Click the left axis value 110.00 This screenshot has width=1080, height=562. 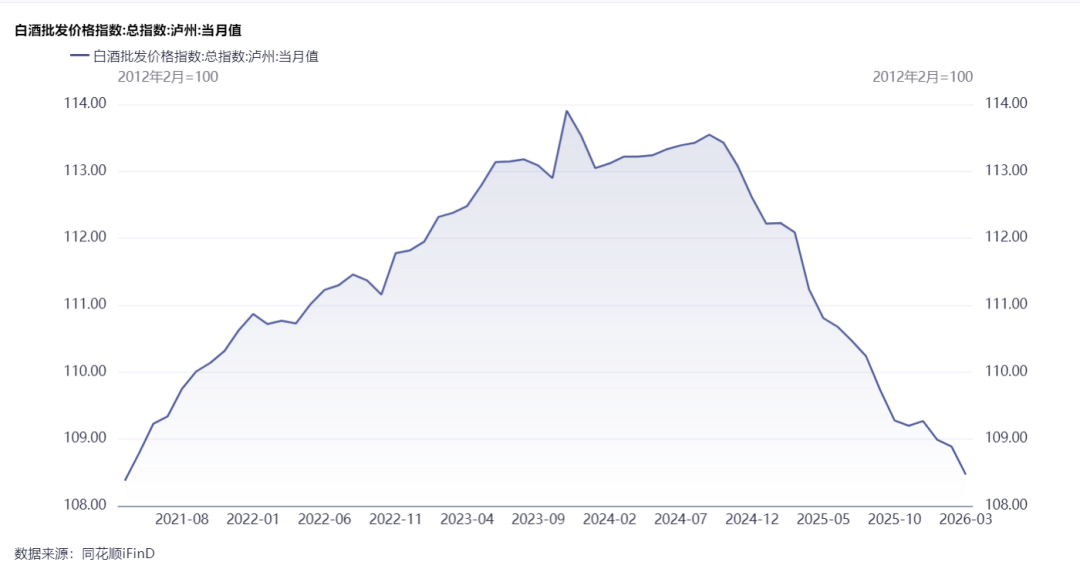point(85,371)
